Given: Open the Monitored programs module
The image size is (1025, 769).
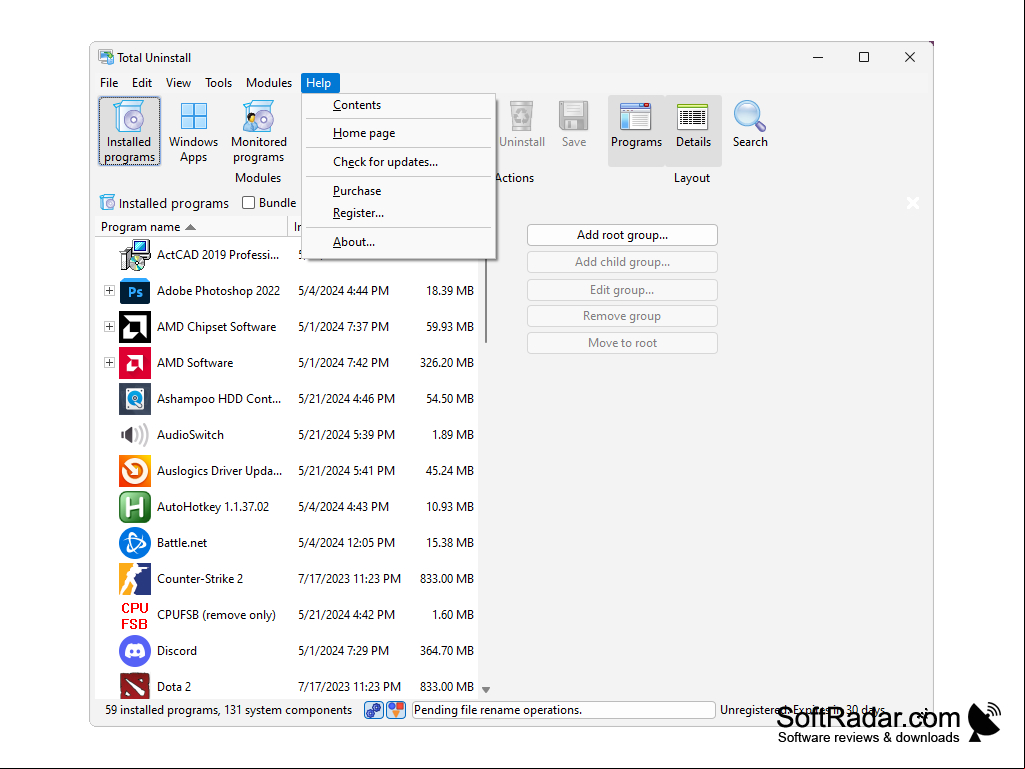Looking at the screenshot, I should click(x=259, y=131).
